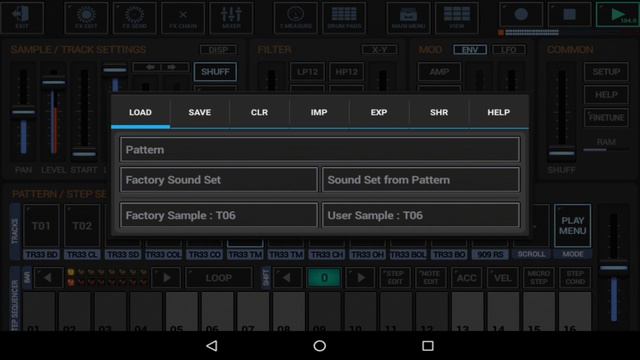The height and width of the screenshot is (360, 640).
Task: Select the 909 RS track label
Action: pos(490,254)
